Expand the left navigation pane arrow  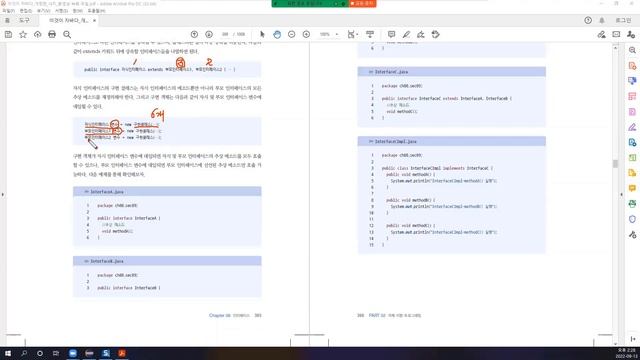click(3, 195)
